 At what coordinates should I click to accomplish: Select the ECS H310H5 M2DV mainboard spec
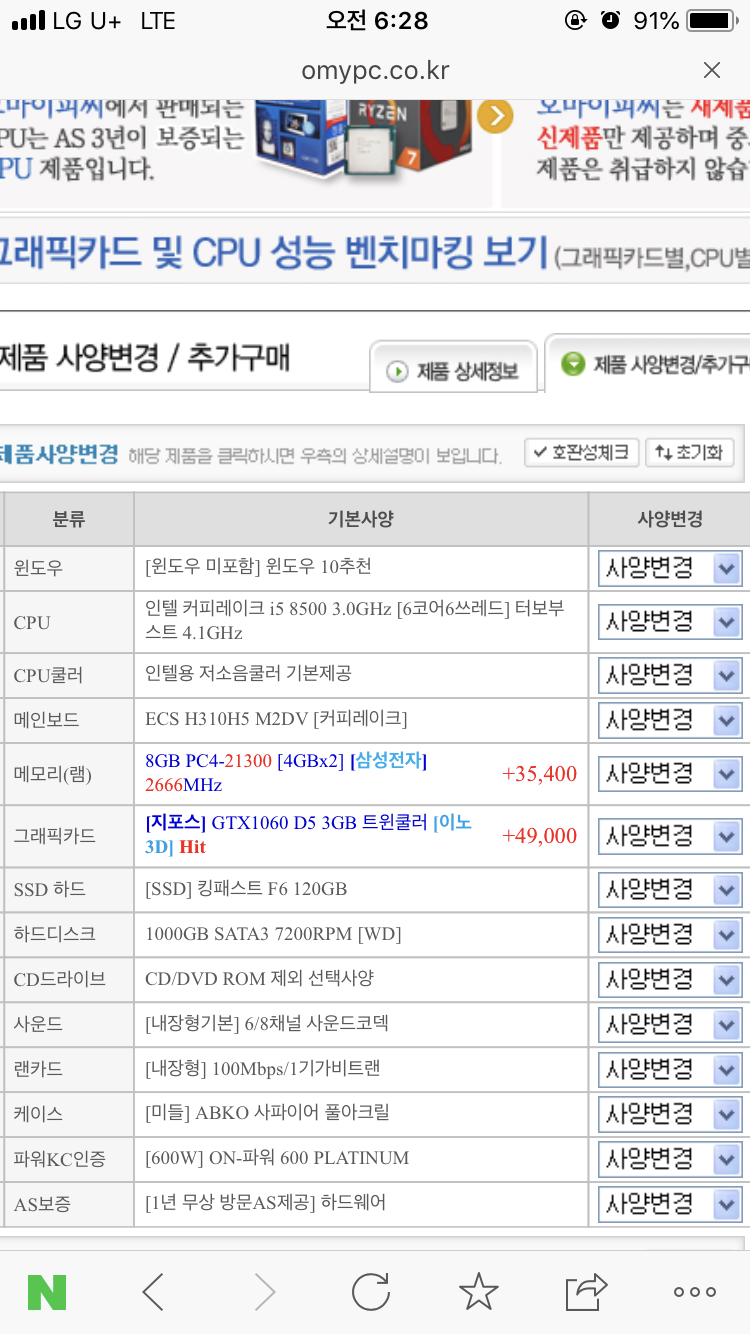click(x=276, y=719)
